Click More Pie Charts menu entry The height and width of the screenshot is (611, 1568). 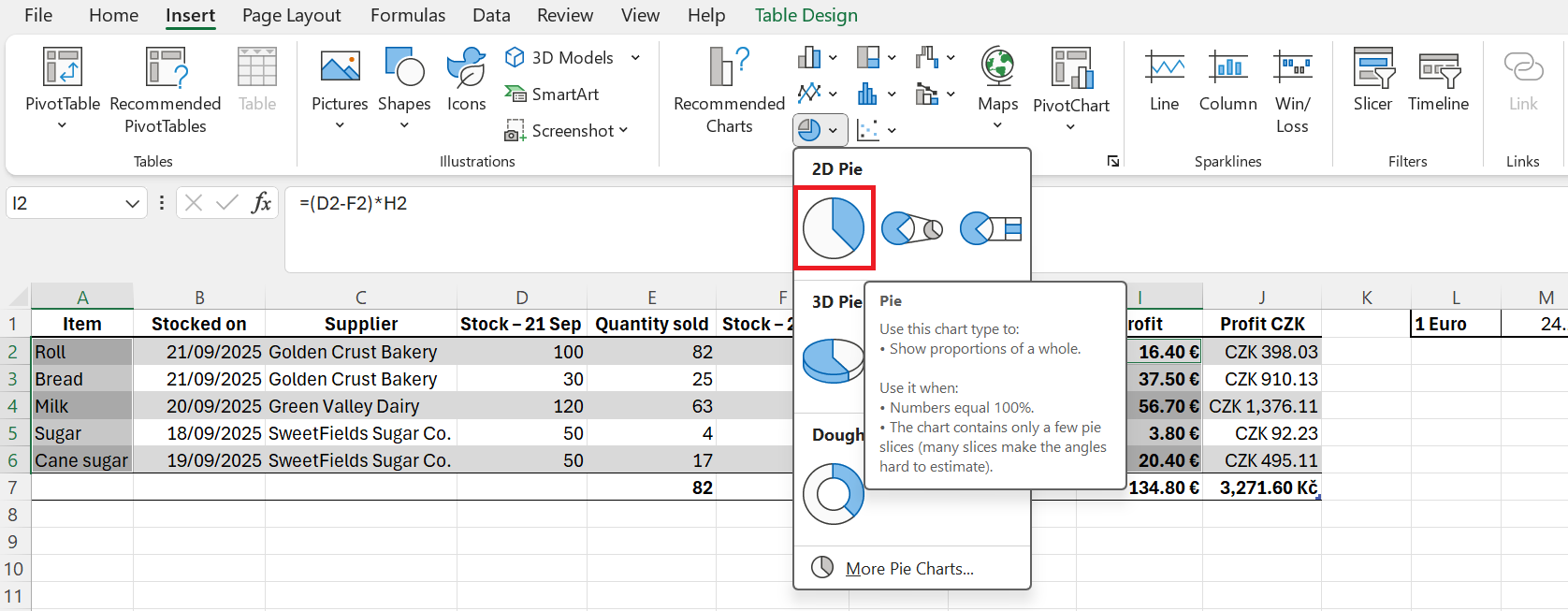click(x=911, y=568)
